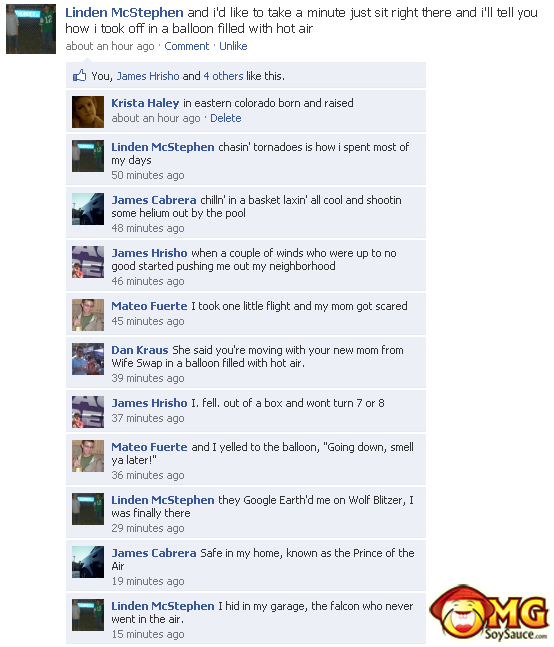The width and height of the screenshot is (554, 647).
Task: Delete Krista Haley's comment
Action: pos(226,118)
